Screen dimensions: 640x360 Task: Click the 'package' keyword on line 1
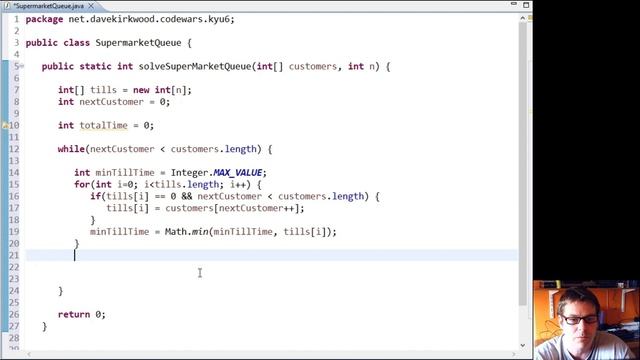click(44, 19)
